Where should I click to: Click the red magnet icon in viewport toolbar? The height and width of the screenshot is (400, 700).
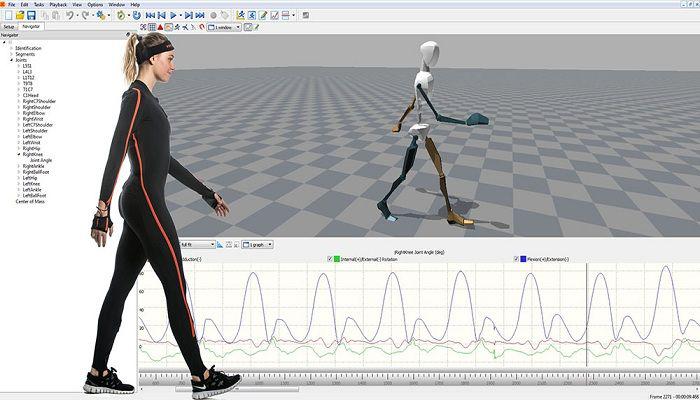coord(202,27)
